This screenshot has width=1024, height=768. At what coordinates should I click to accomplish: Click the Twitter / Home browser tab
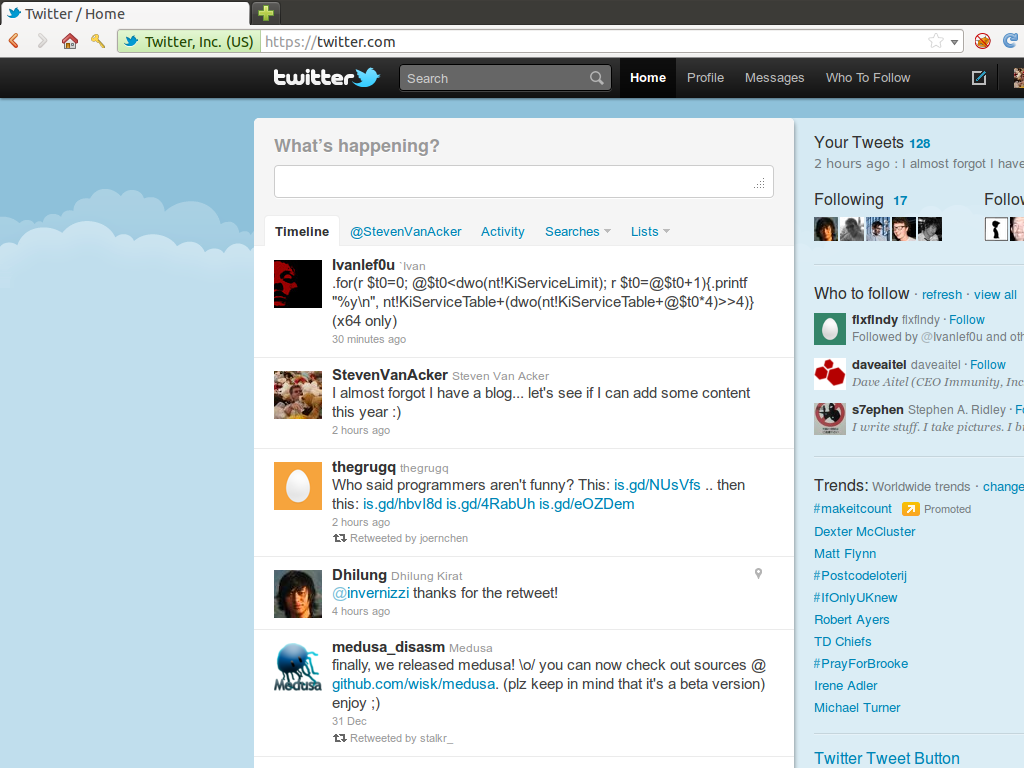(x=124, y=13)
